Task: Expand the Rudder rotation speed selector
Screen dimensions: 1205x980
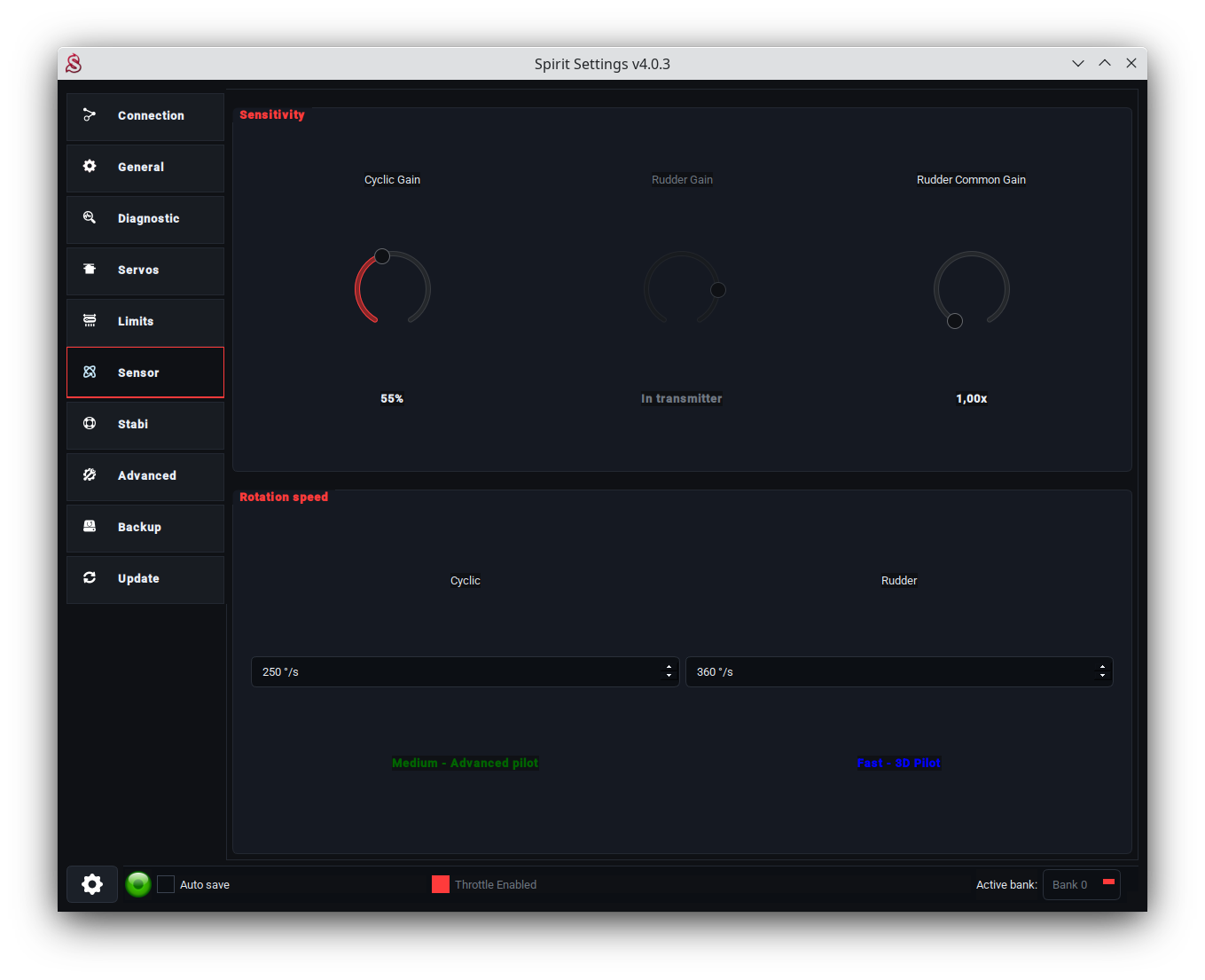Action: coord(898,672)
